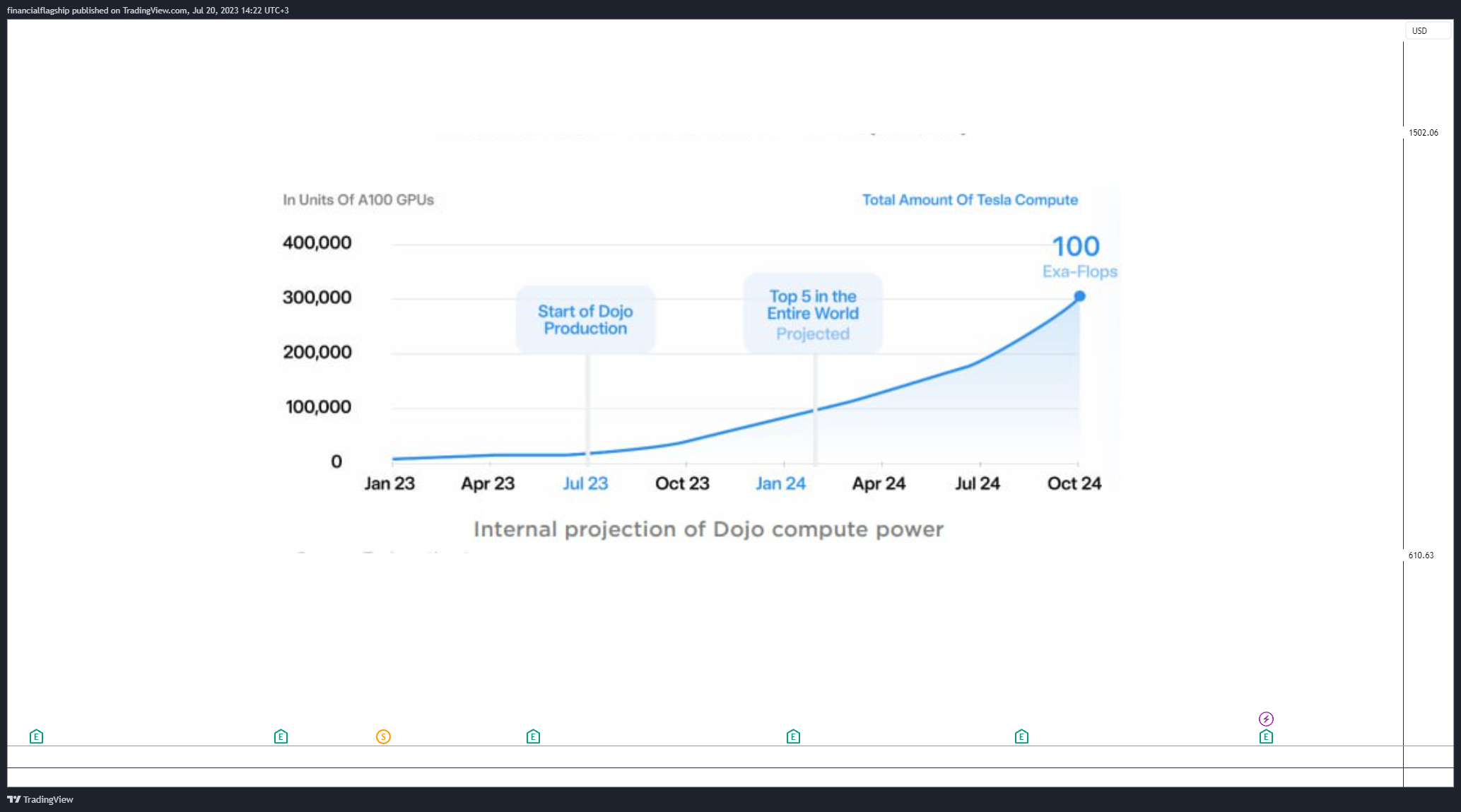Click the 300,000 y-axis value

coord(317,297)
